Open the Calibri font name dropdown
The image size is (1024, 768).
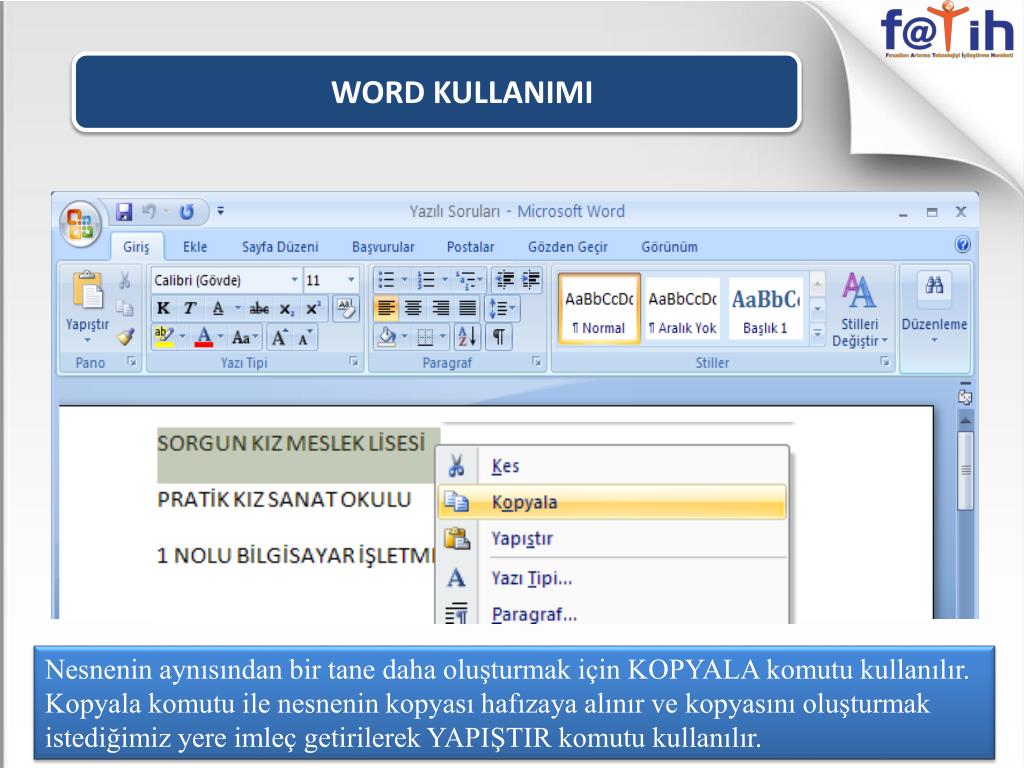click(x=295, y=280)
